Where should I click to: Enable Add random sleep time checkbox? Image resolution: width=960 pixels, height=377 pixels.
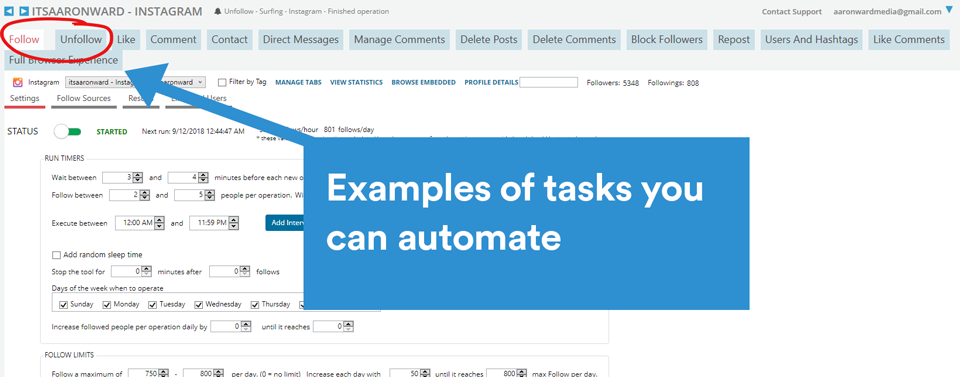click(57, 255)
